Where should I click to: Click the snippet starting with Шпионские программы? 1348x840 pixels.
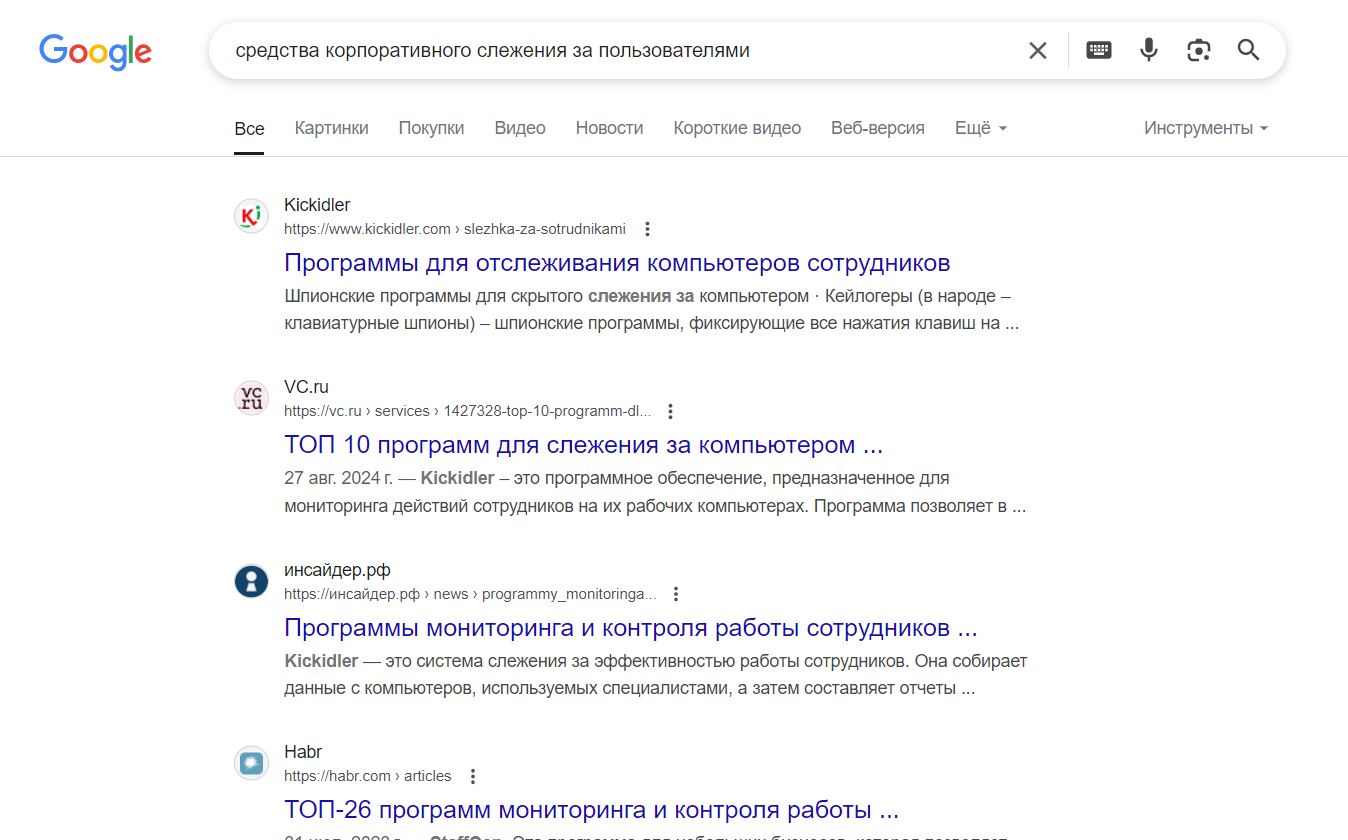point(652,310)
